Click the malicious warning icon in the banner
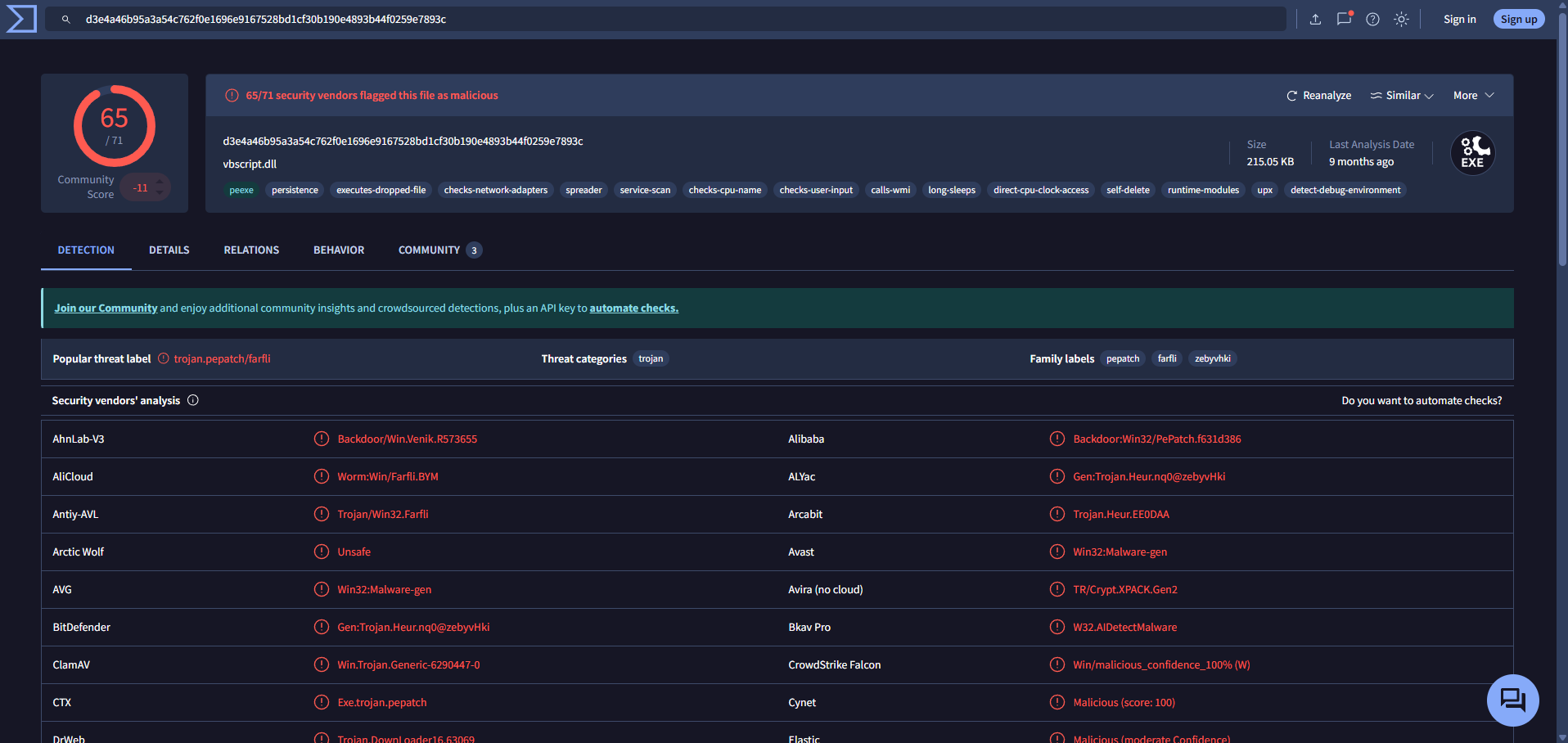 coord(232,96)
